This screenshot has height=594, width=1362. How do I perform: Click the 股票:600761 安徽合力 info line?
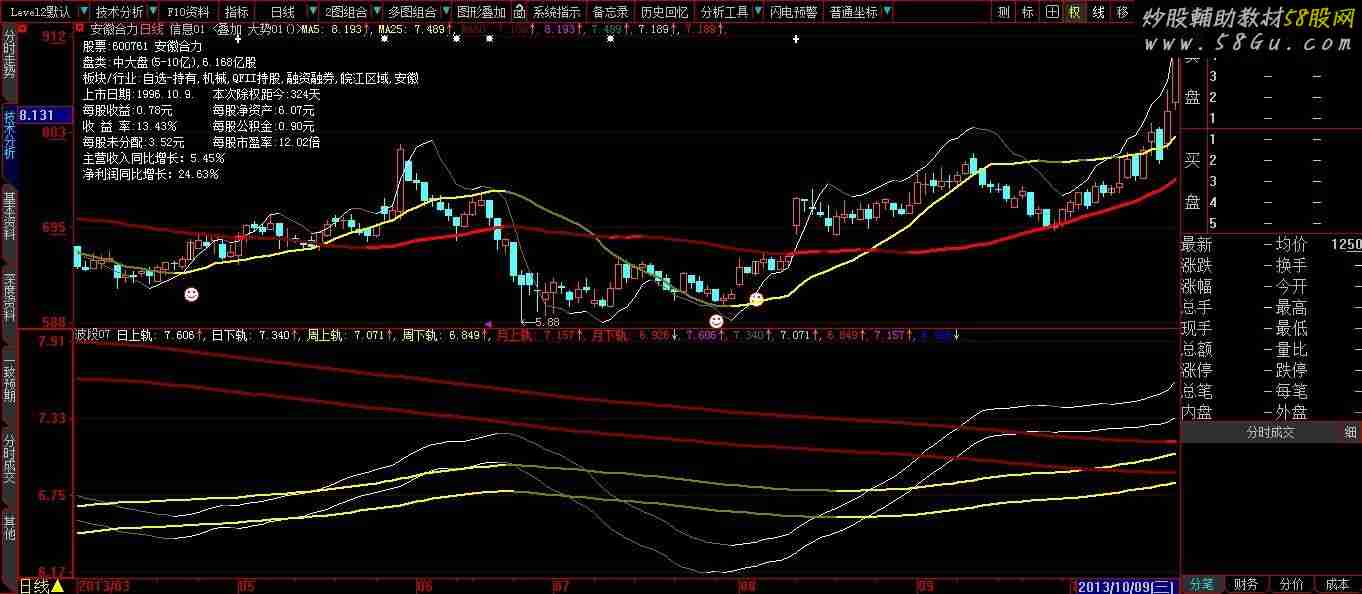pos(142,47)
